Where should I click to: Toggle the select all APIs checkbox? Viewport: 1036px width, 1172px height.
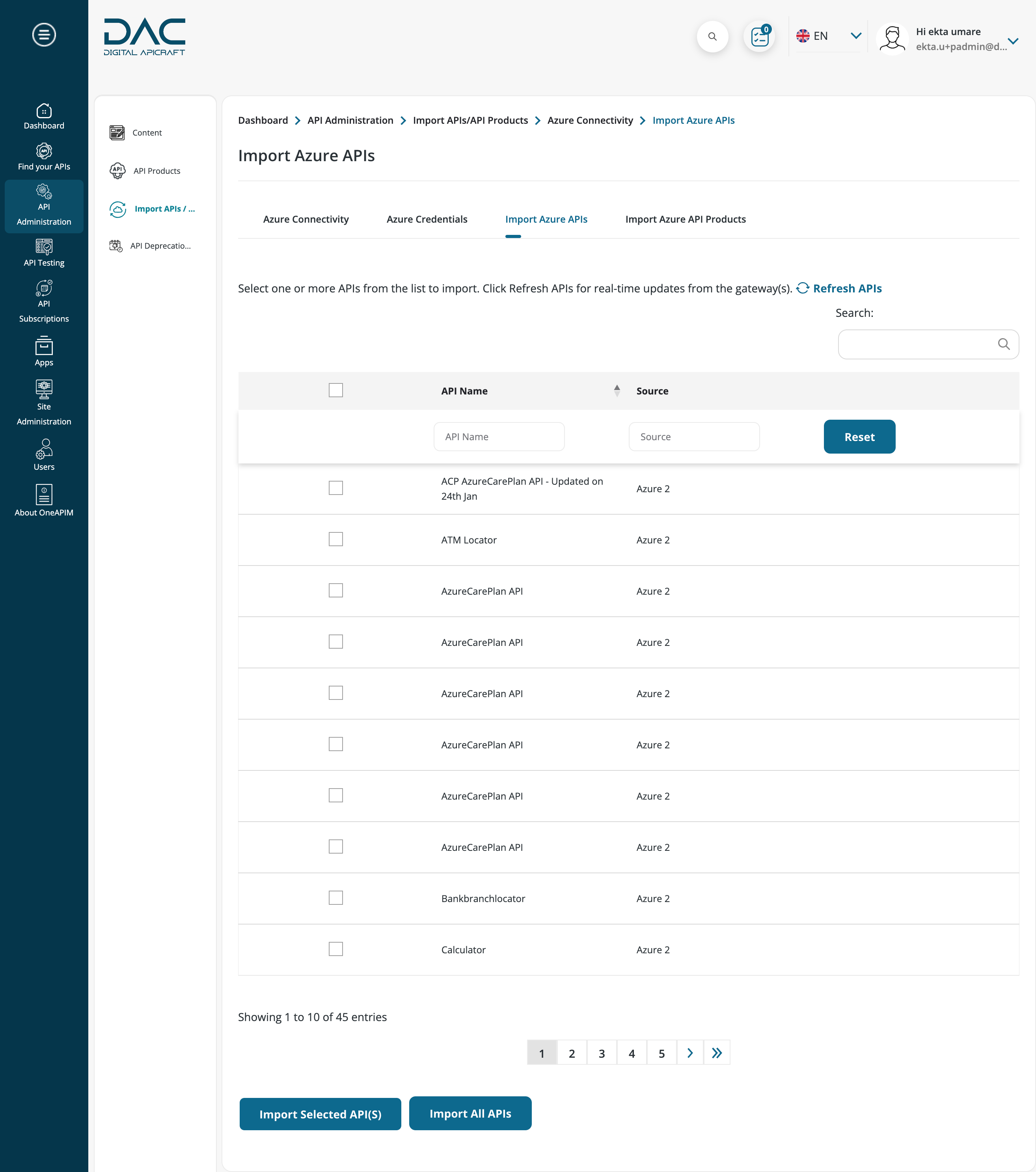336,390
